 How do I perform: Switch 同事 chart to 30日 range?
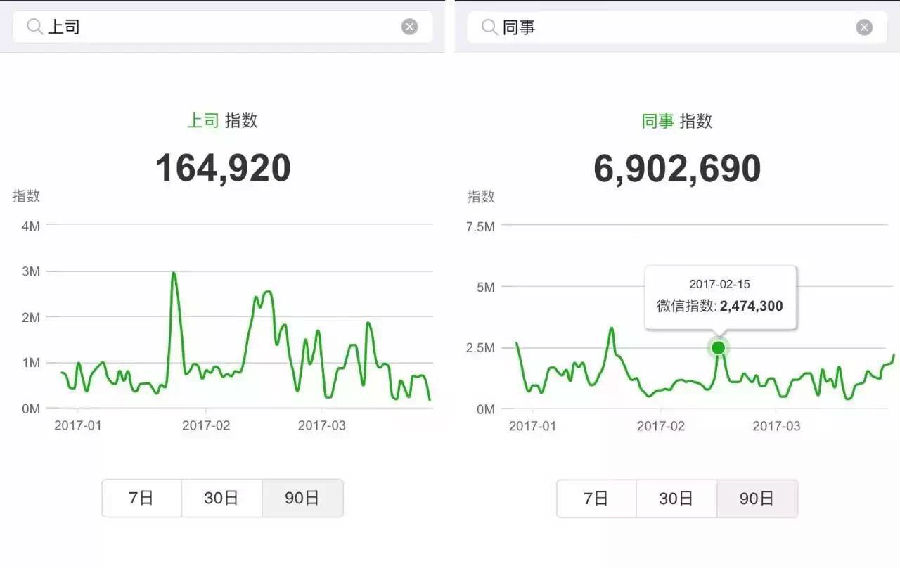(676, 498)
